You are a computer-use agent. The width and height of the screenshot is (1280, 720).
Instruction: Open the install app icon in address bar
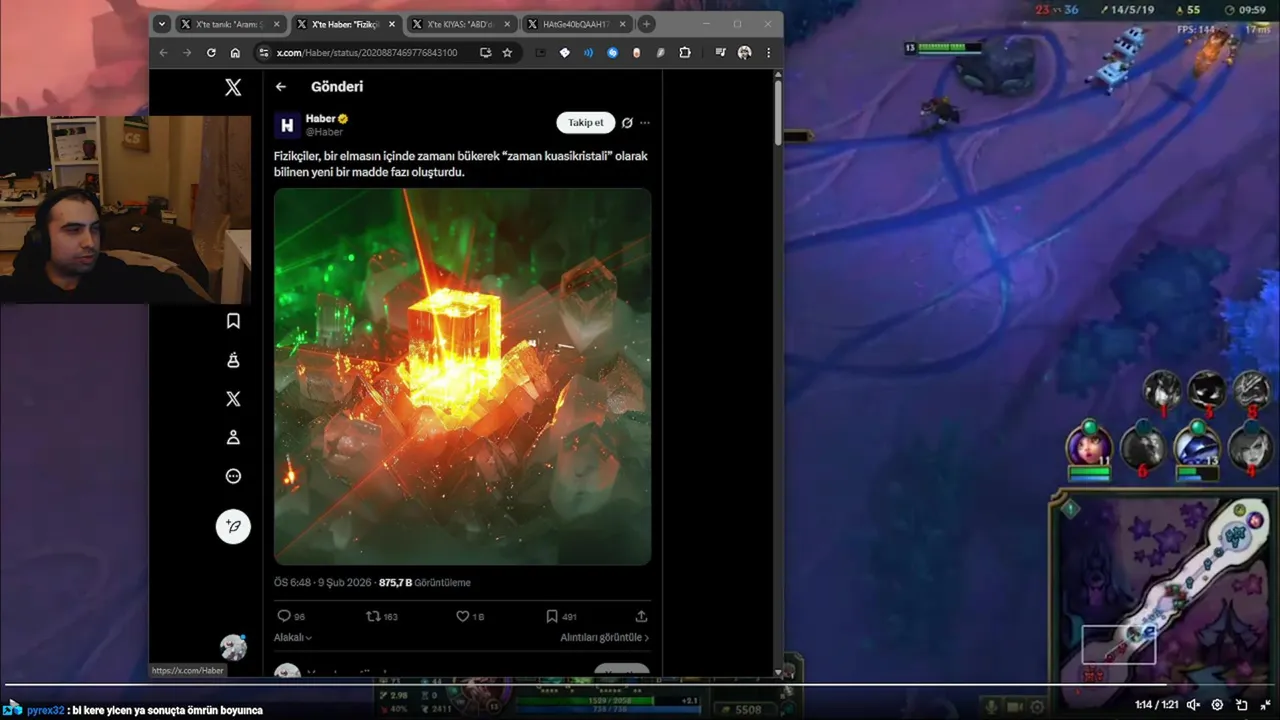point(485,53)
